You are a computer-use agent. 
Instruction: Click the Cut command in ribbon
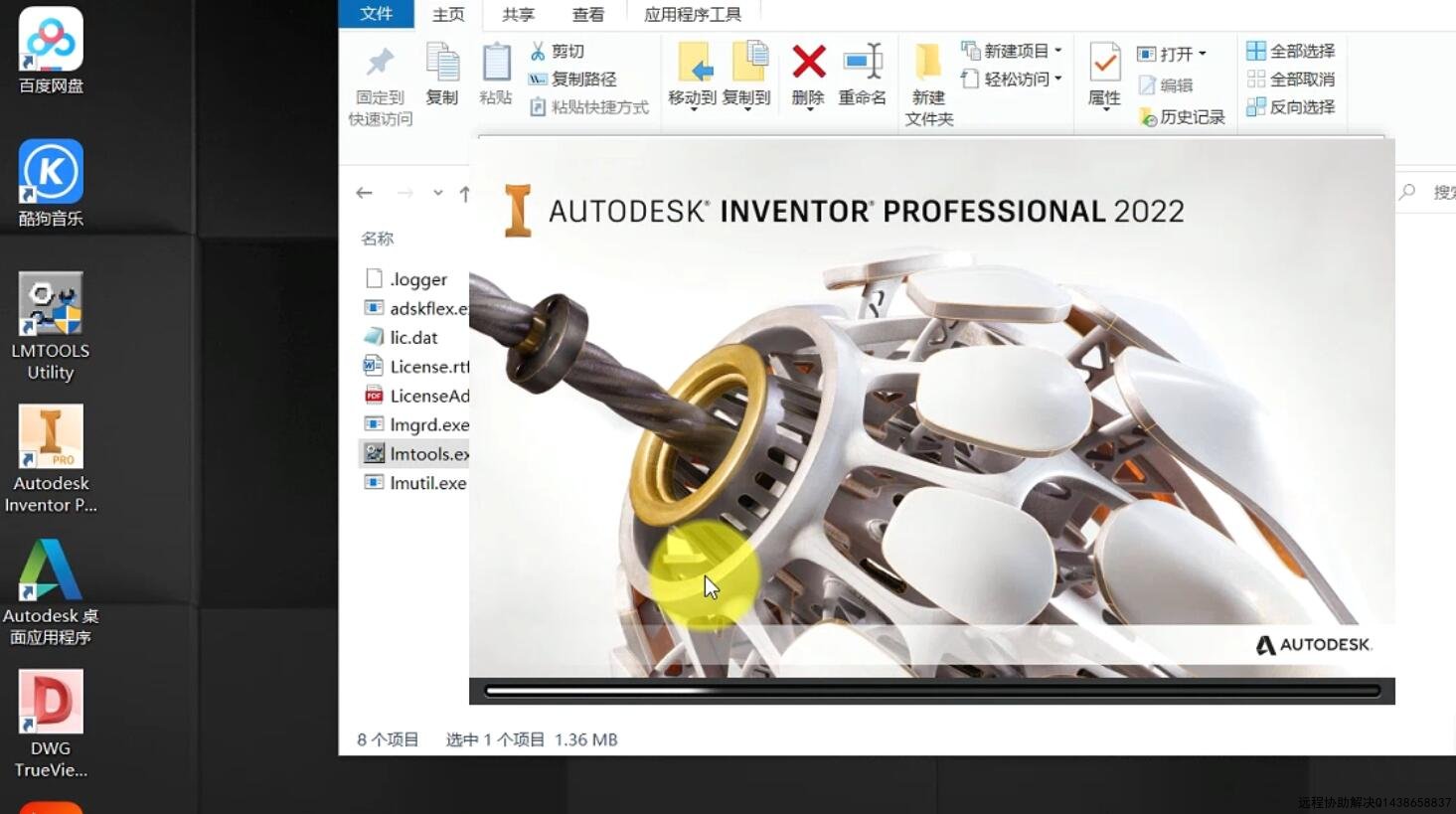(558, 51)
